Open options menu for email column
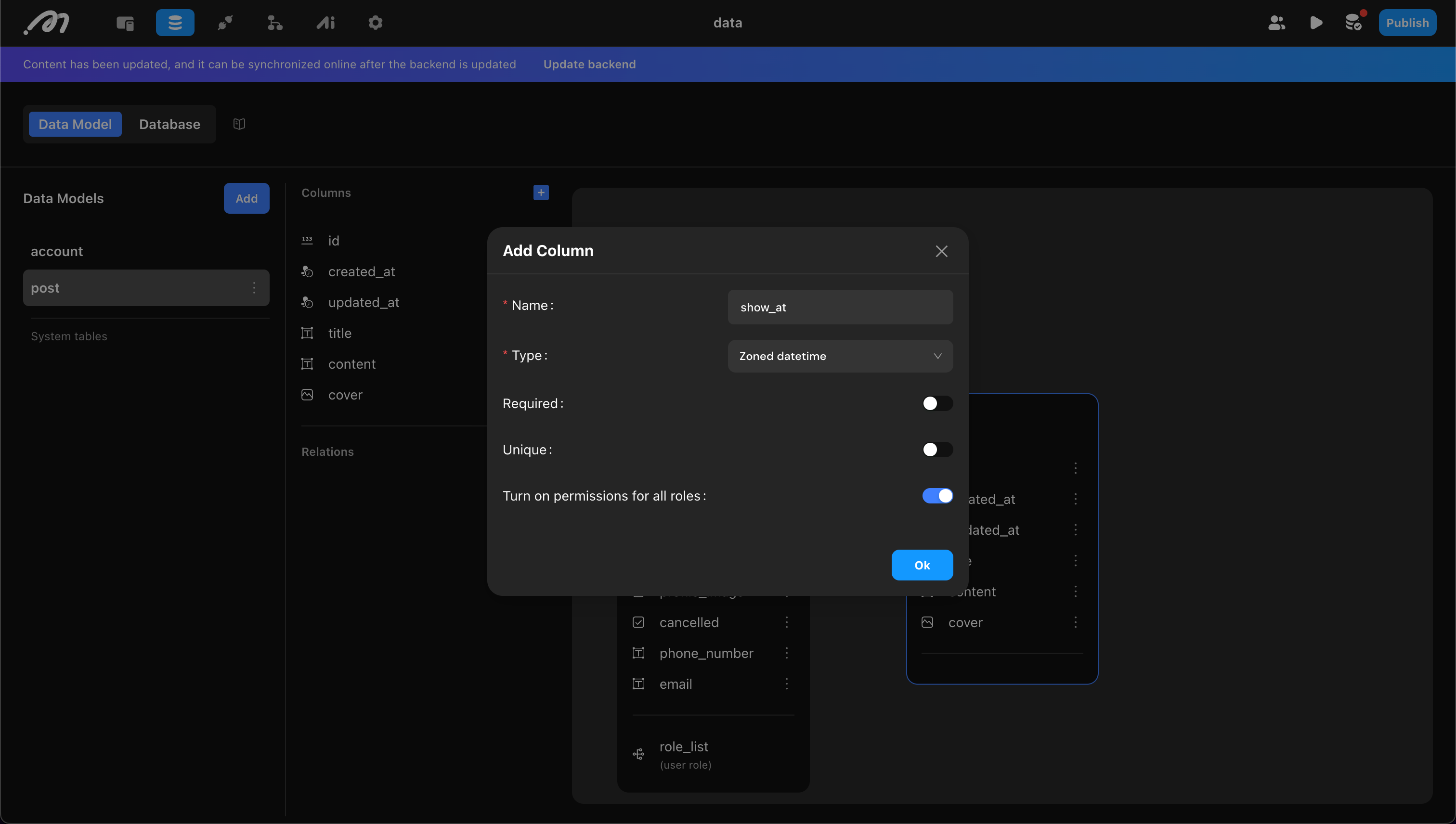 (786, 684)
